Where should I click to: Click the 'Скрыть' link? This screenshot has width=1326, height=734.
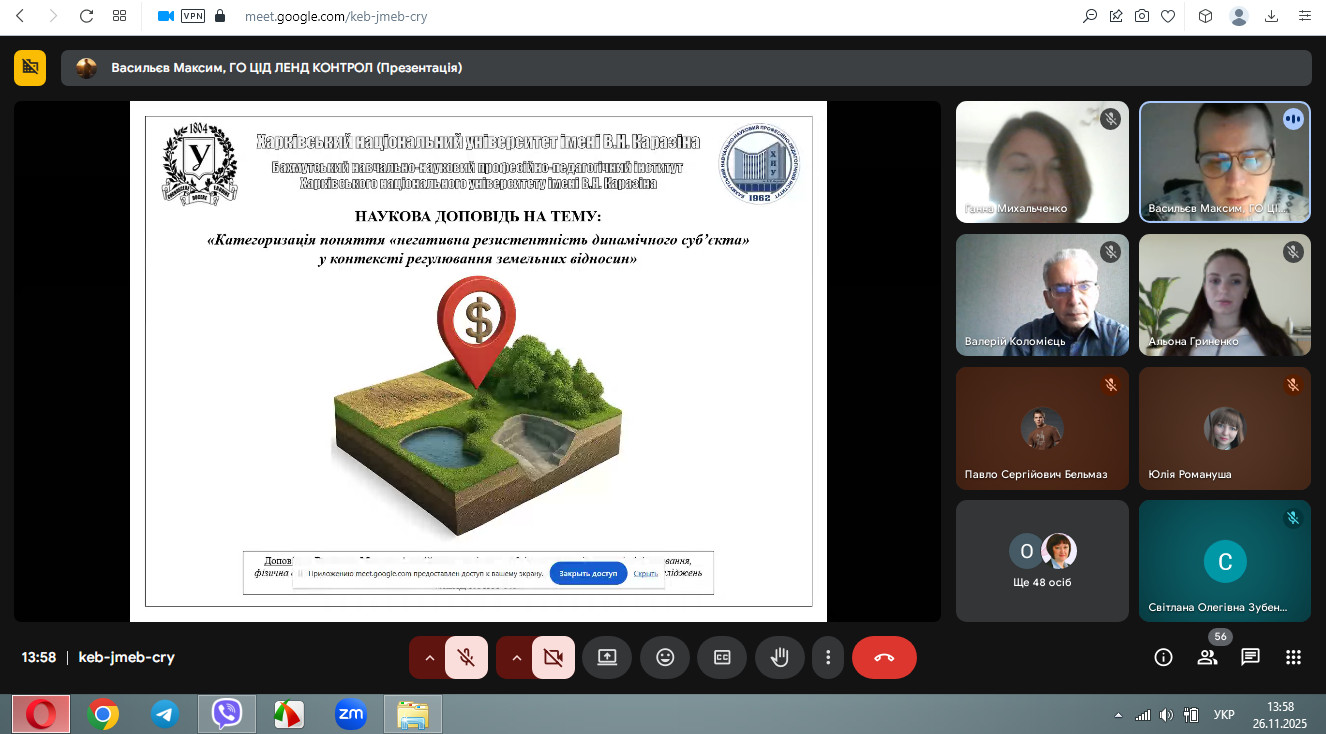click(645, 574)
